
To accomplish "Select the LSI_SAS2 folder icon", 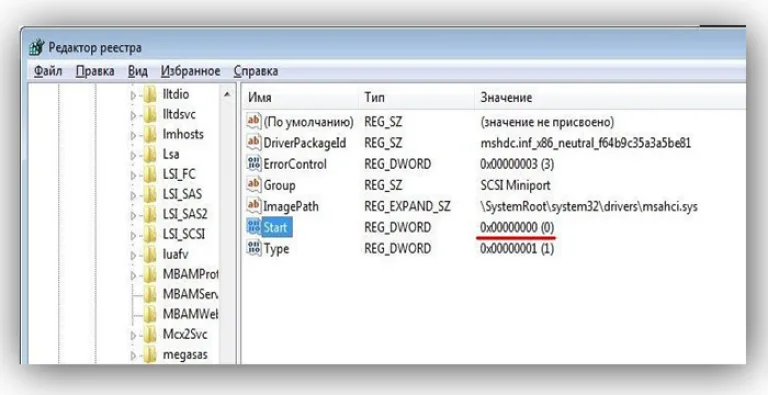I will [150, 215].
